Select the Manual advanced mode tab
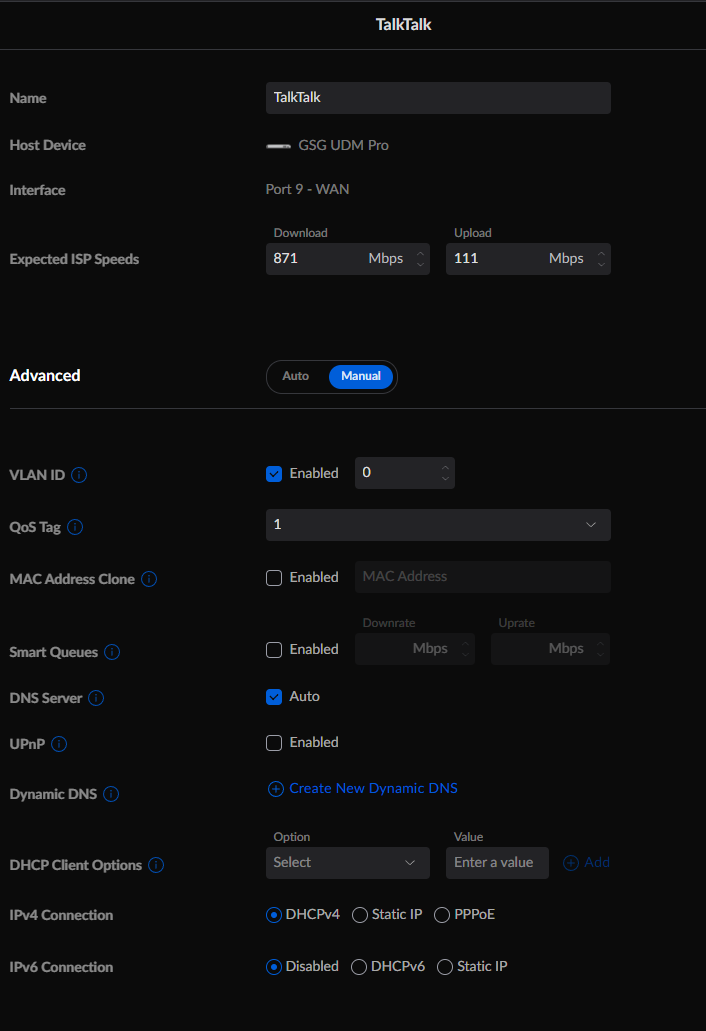Screen dimensions: 706x1031 [x=361, y=377]
